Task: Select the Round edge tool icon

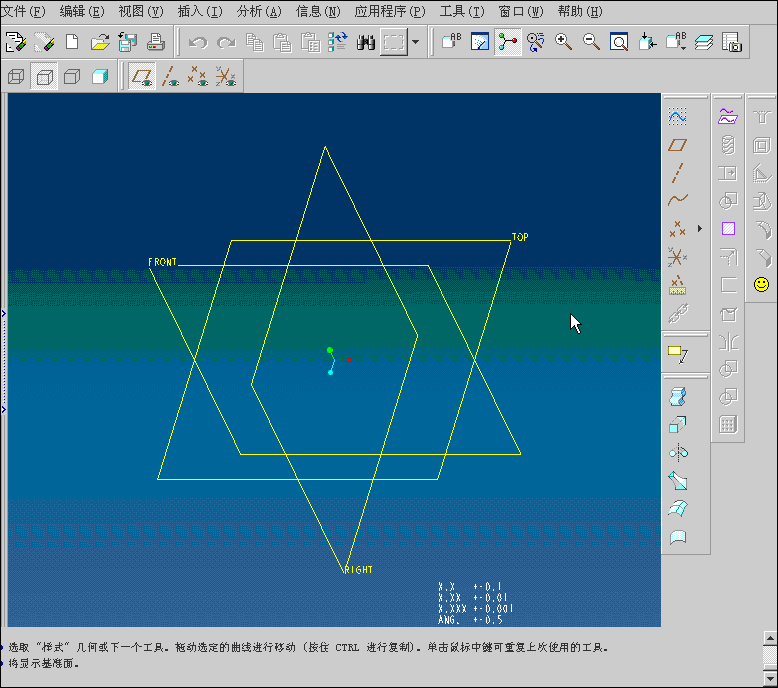Action: (x=762, y=229)
